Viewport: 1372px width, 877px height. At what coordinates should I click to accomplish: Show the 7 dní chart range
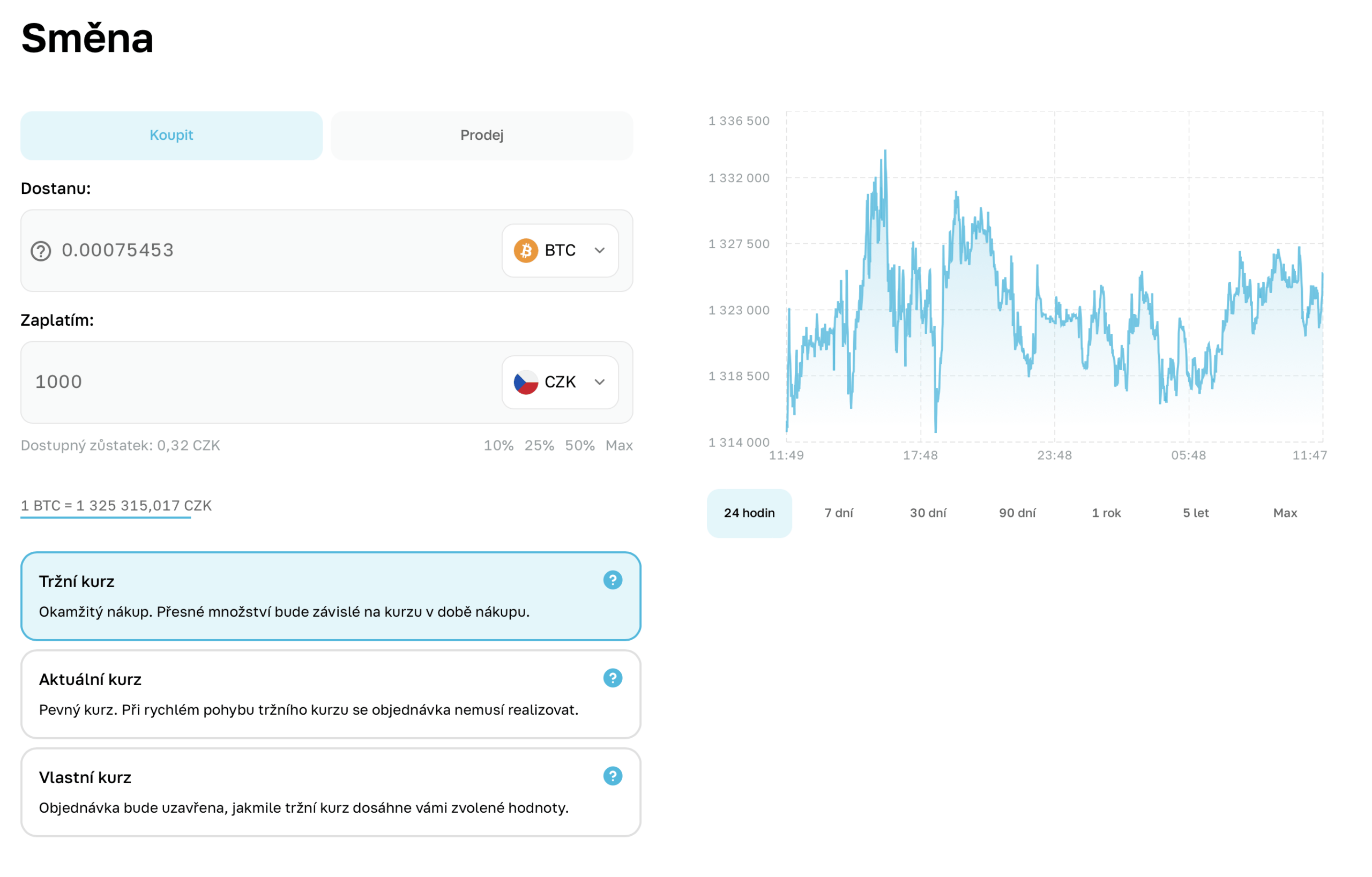point(839,513)
